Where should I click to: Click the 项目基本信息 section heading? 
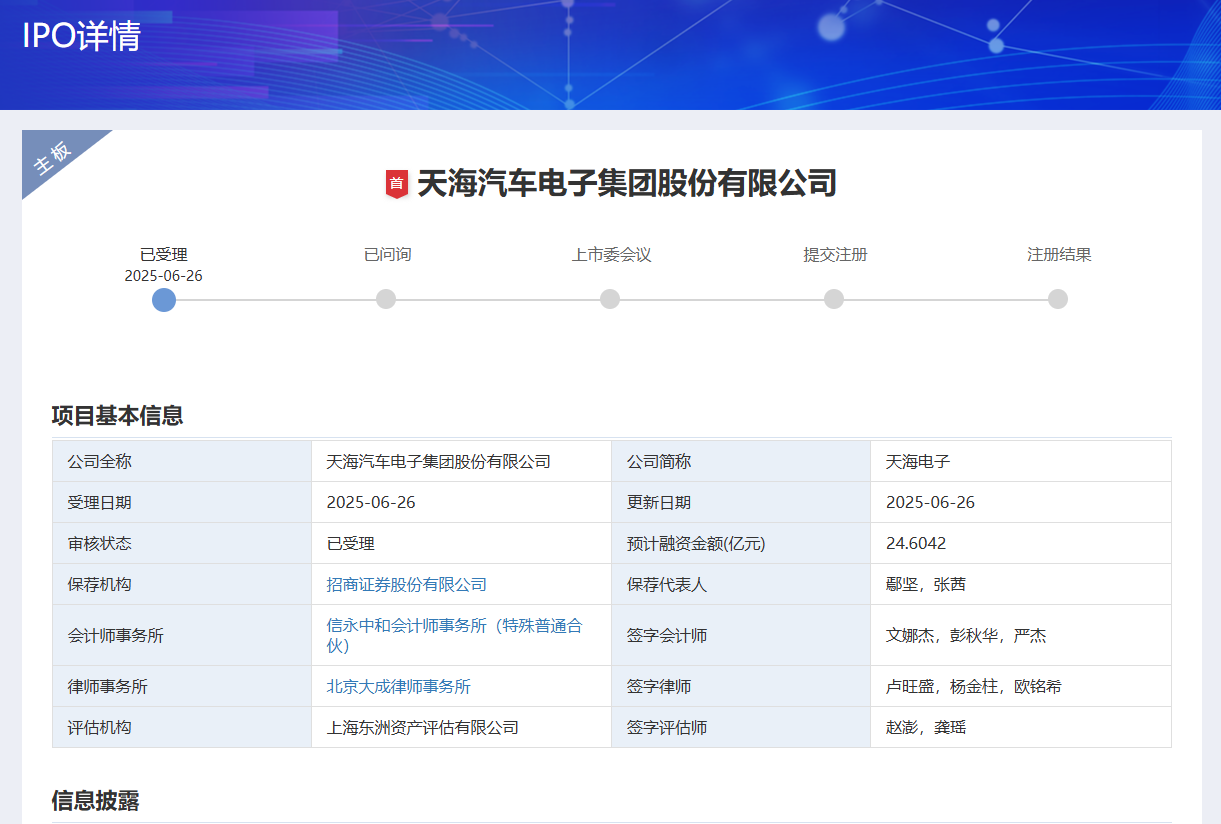tap(117, 416)
